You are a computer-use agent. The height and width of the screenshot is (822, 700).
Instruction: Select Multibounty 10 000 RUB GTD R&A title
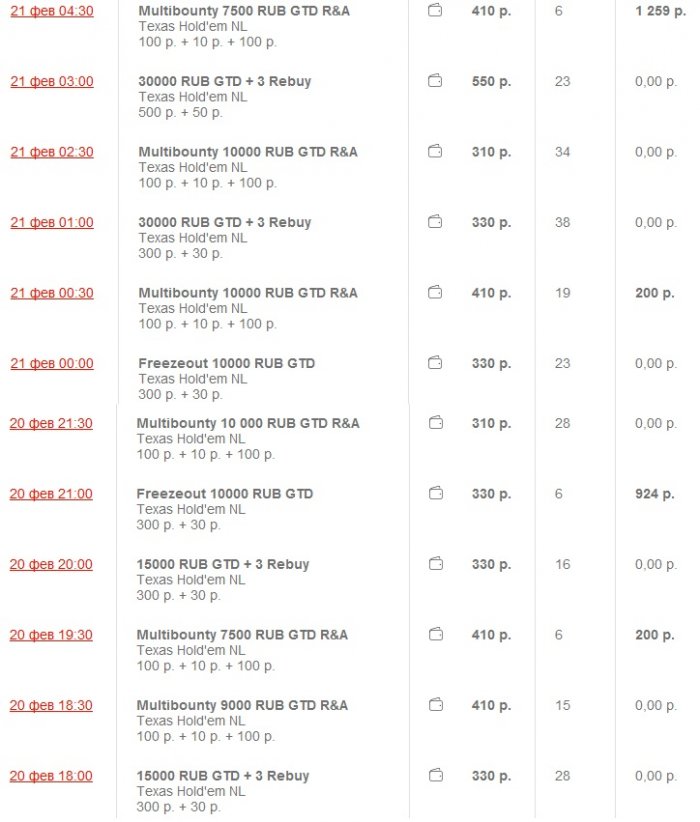coord(248,424)
